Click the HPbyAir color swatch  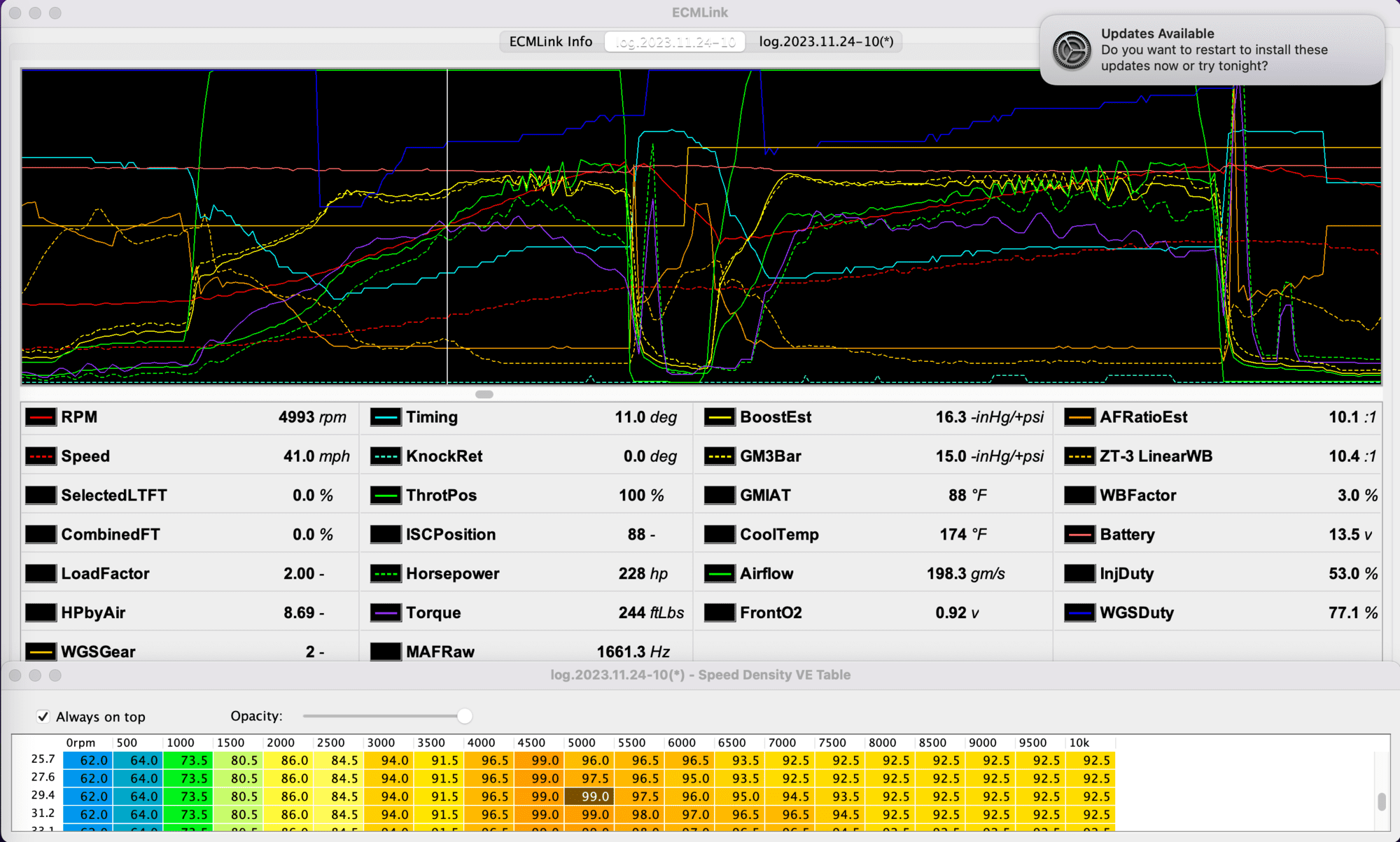click(x=41, y=614)
